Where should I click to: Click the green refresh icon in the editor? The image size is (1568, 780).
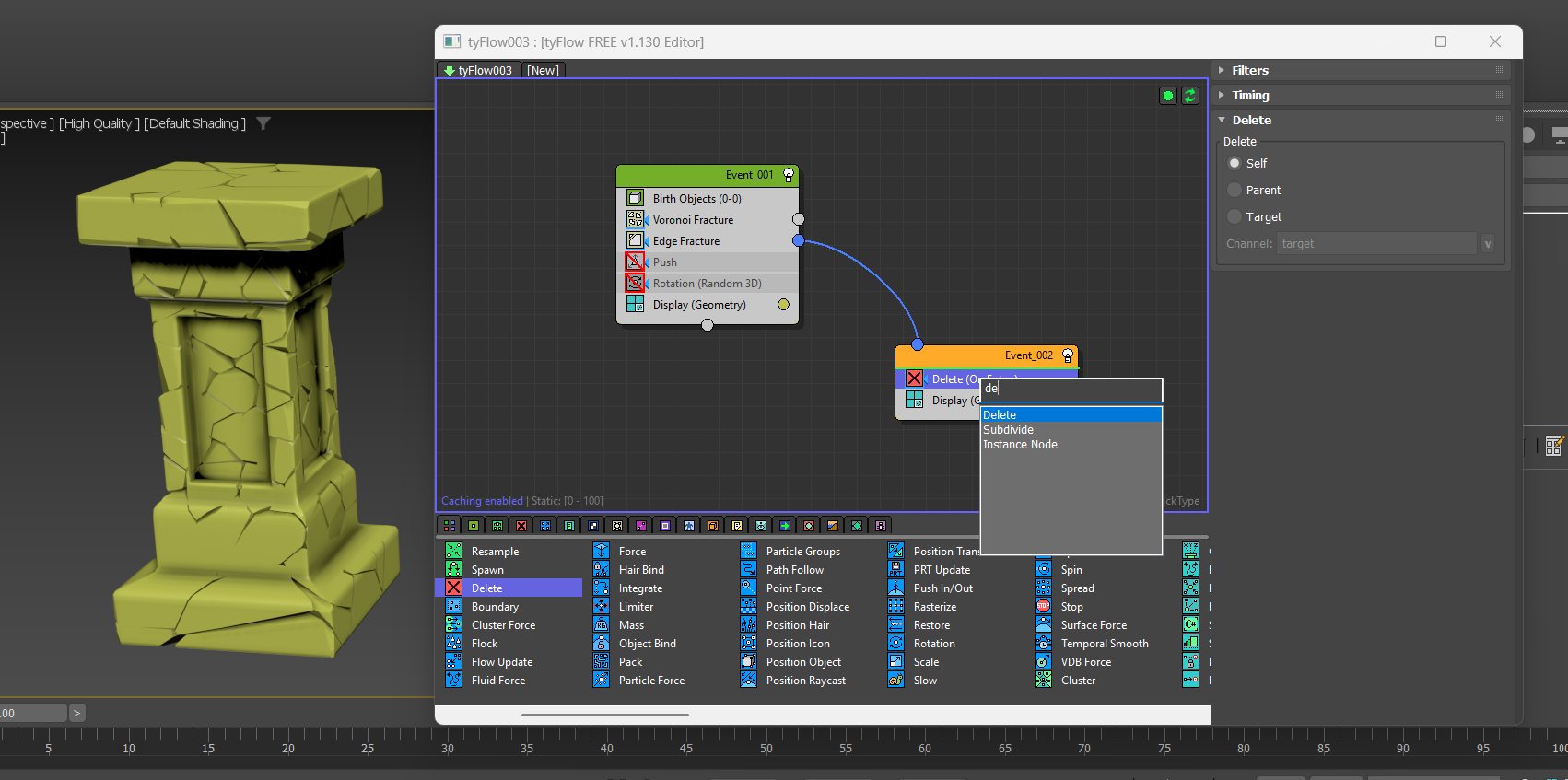tap(1190, 96)
